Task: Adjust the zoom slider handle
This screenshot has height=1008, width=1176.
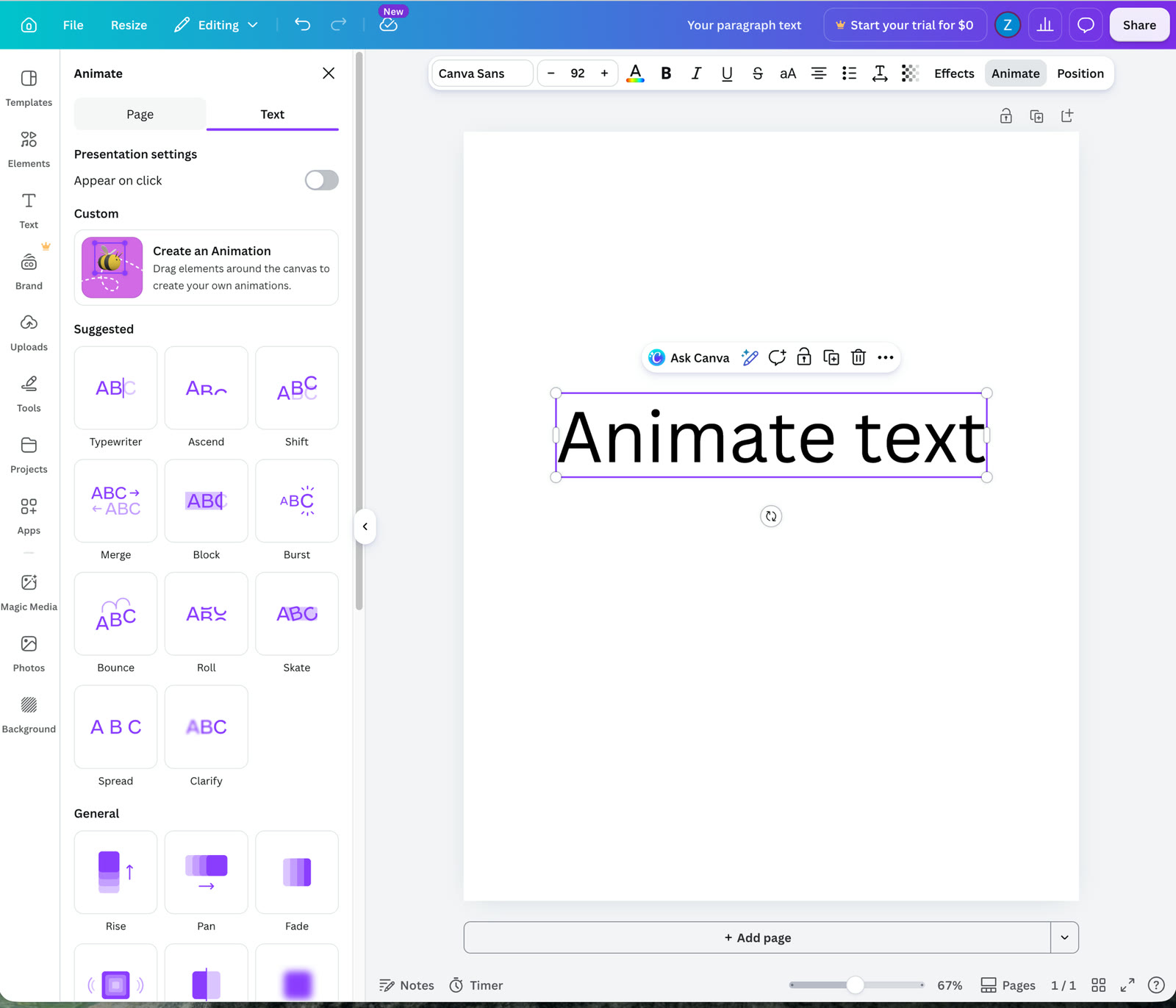Action: click(855, 984)
